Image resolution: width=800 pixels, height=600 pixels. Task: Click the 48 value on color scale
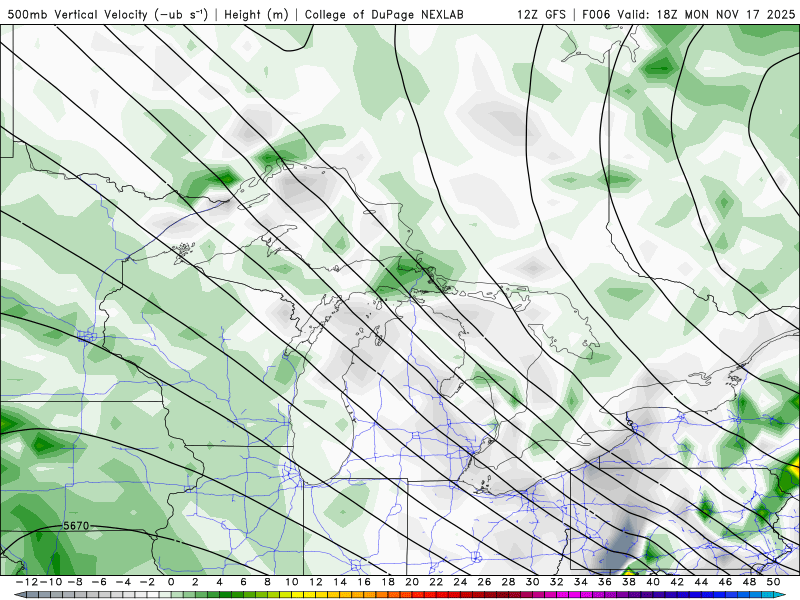click(749, 582)
